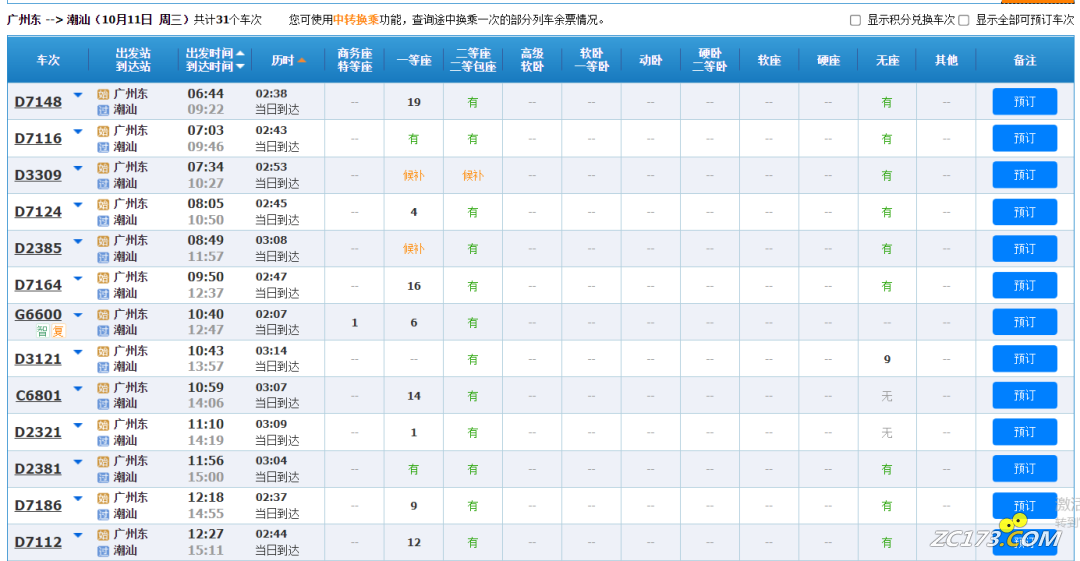
Task: Expand stop details for train D2385
Action: coord(78,241)
